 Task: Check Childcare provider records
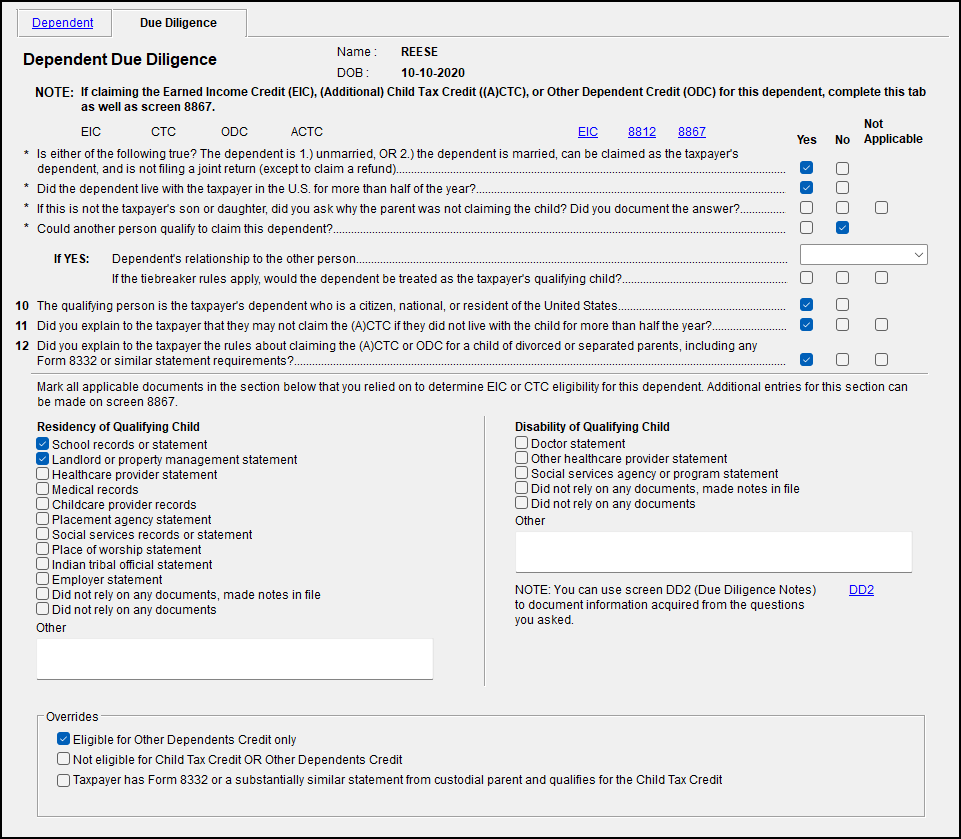pyautogui.click(x=42, y=504)
